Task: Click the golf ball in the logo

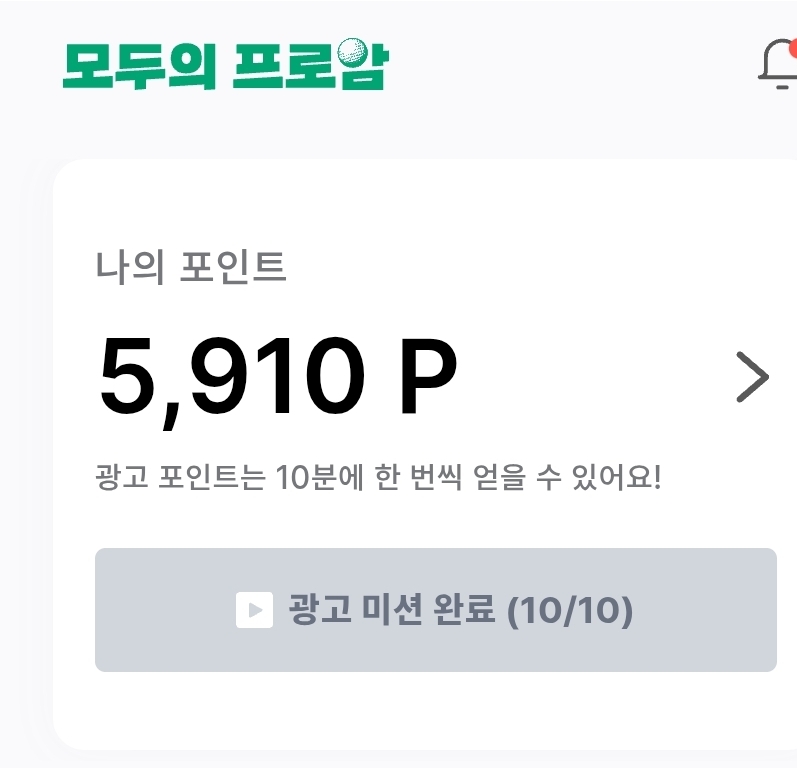Action: point(354,53)
